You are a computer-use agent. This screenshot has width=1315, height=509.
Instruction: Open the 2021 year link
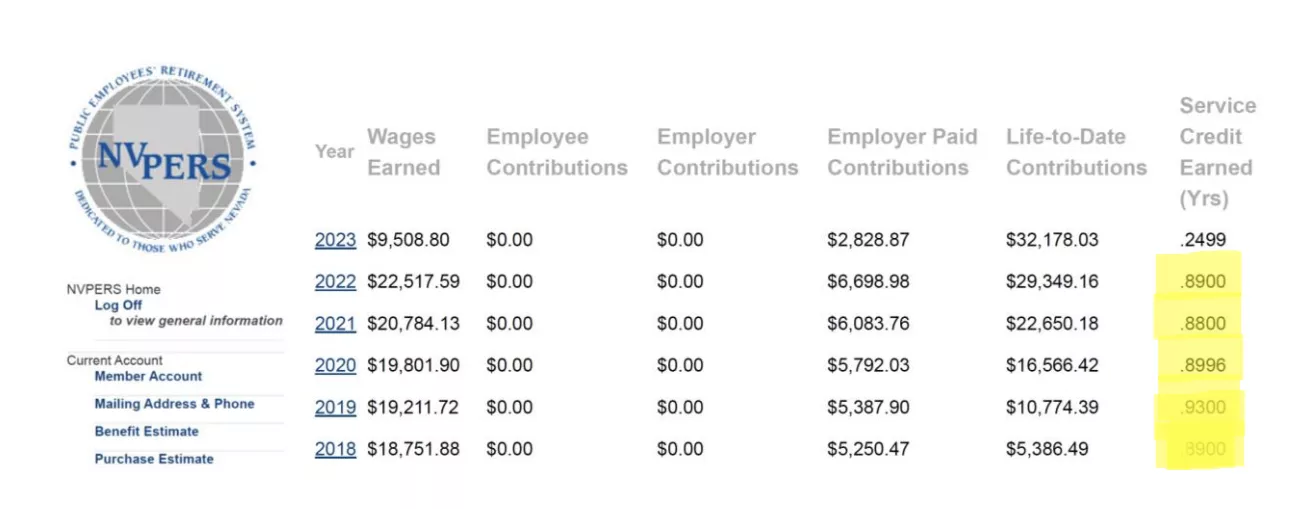(x=335, y=324)
